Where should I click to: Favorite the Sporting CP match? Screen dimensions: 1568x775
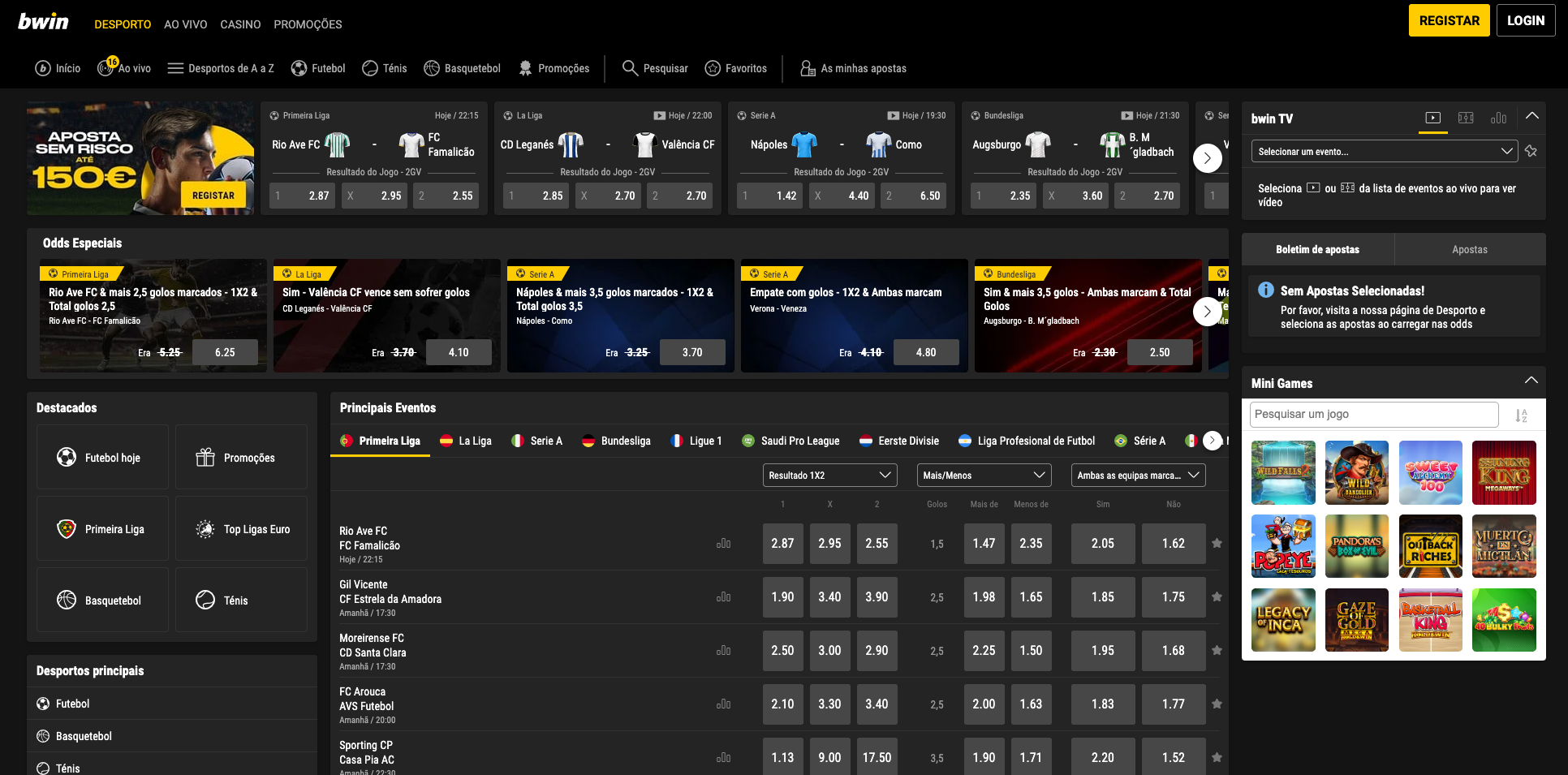click(1217, 758)
